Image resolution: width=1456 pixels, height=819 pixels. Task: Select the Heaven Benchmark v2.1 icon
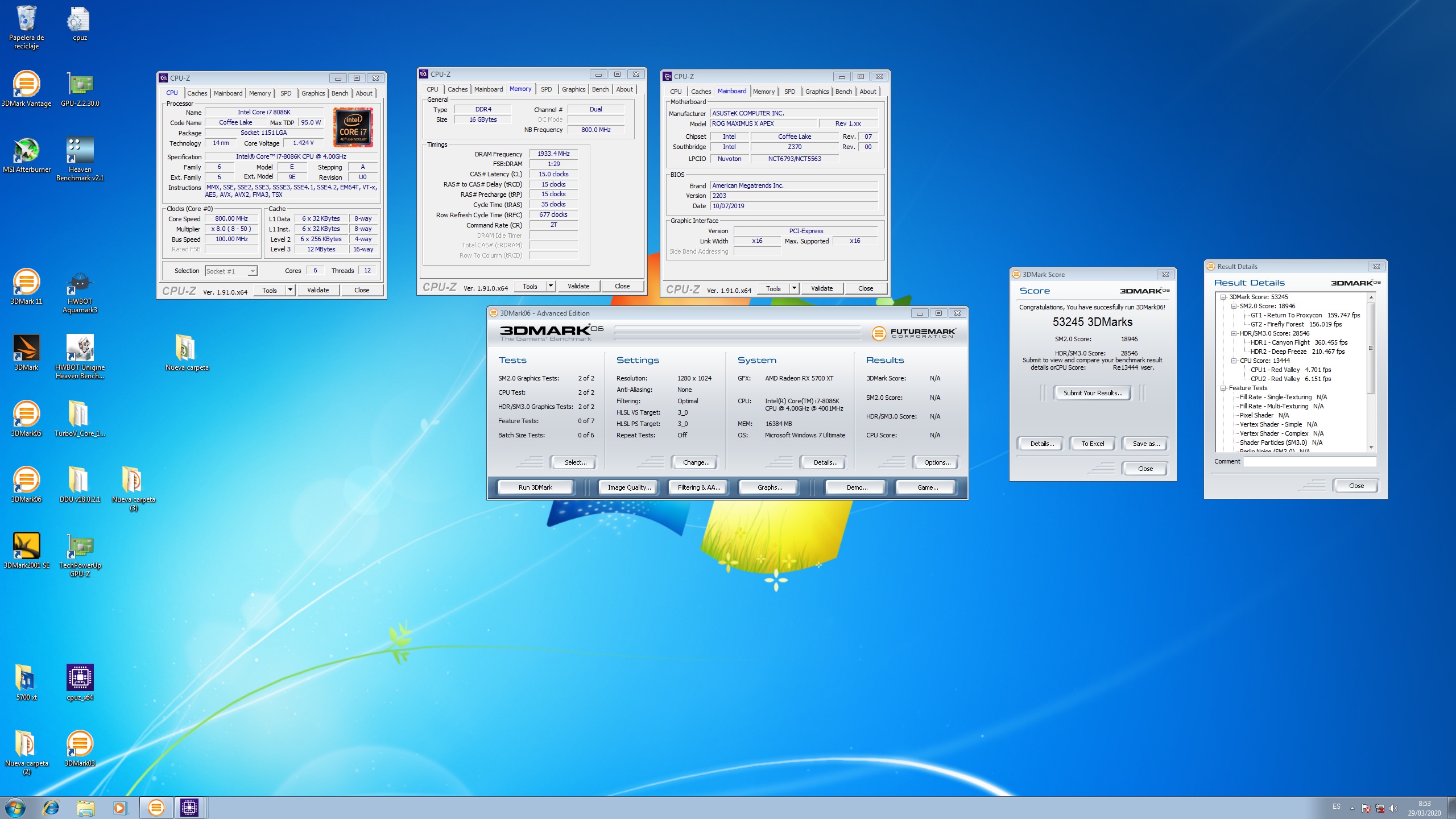click(x=80, y=159)
